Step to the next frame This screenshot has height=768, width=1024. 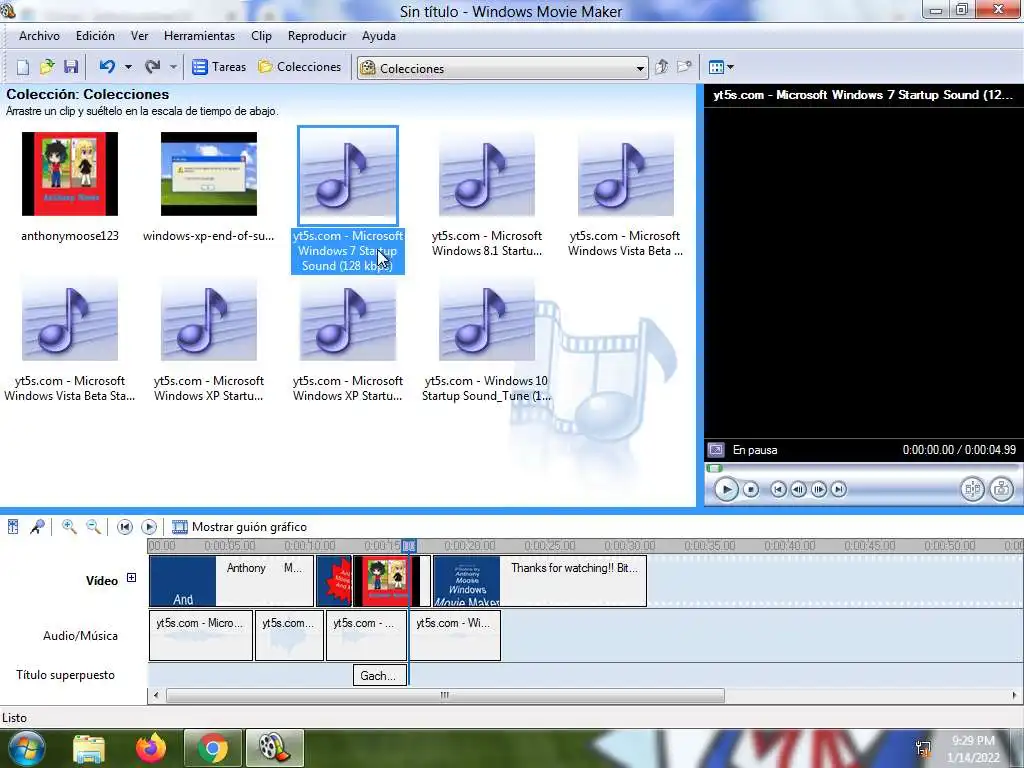[x=819, y=489]
